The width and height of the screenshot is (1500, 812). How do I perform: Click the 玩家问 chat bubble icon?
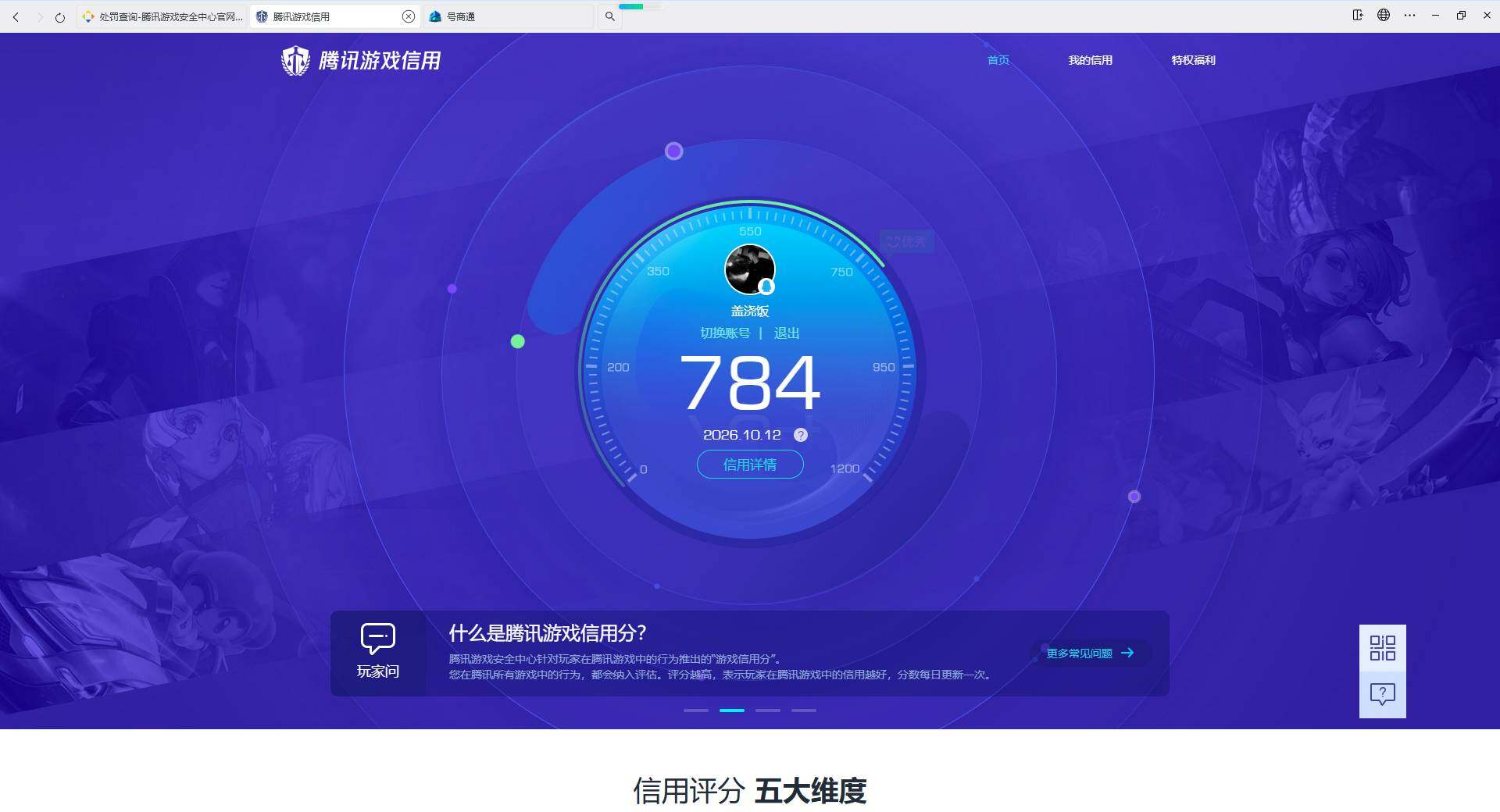point(378,638)
